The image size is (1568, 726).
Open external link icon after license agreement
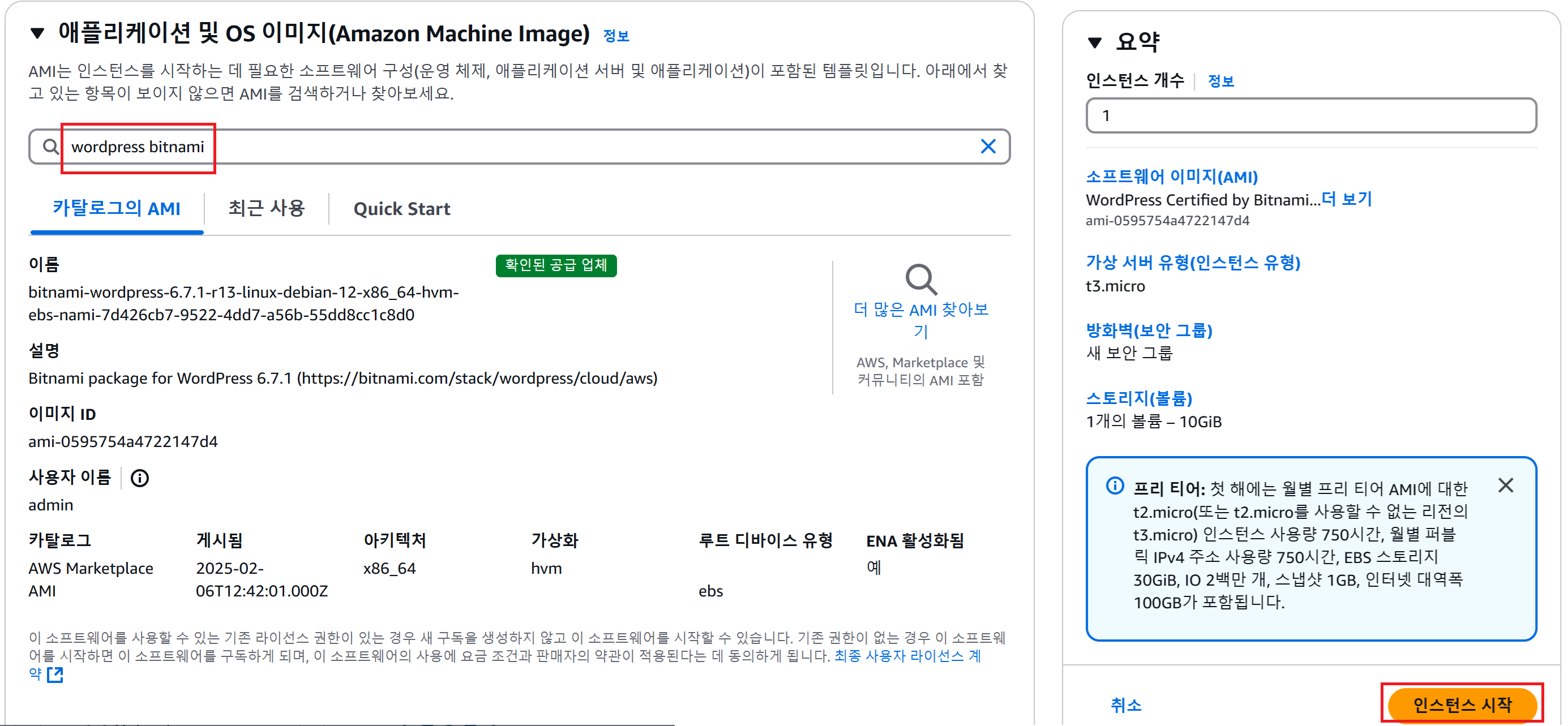pos(55,675)
